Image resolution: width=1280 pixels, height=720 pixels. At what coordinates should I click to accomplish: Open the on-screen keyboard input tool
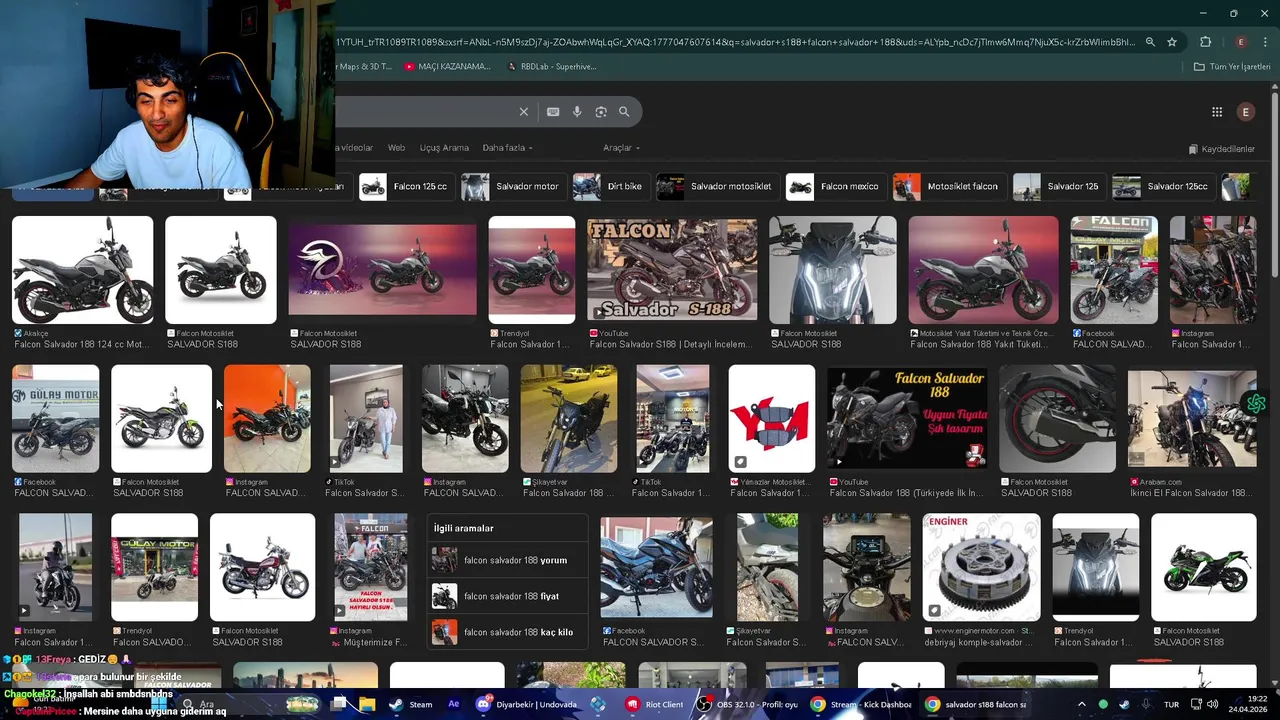pos(553,112)
